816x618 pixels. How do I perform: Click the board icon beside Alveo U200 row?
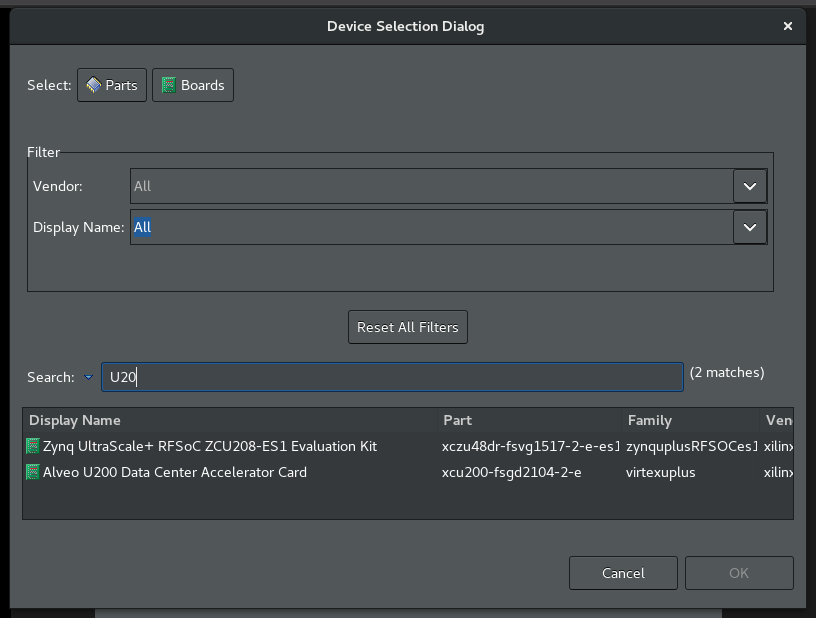(x=33, y=472)
